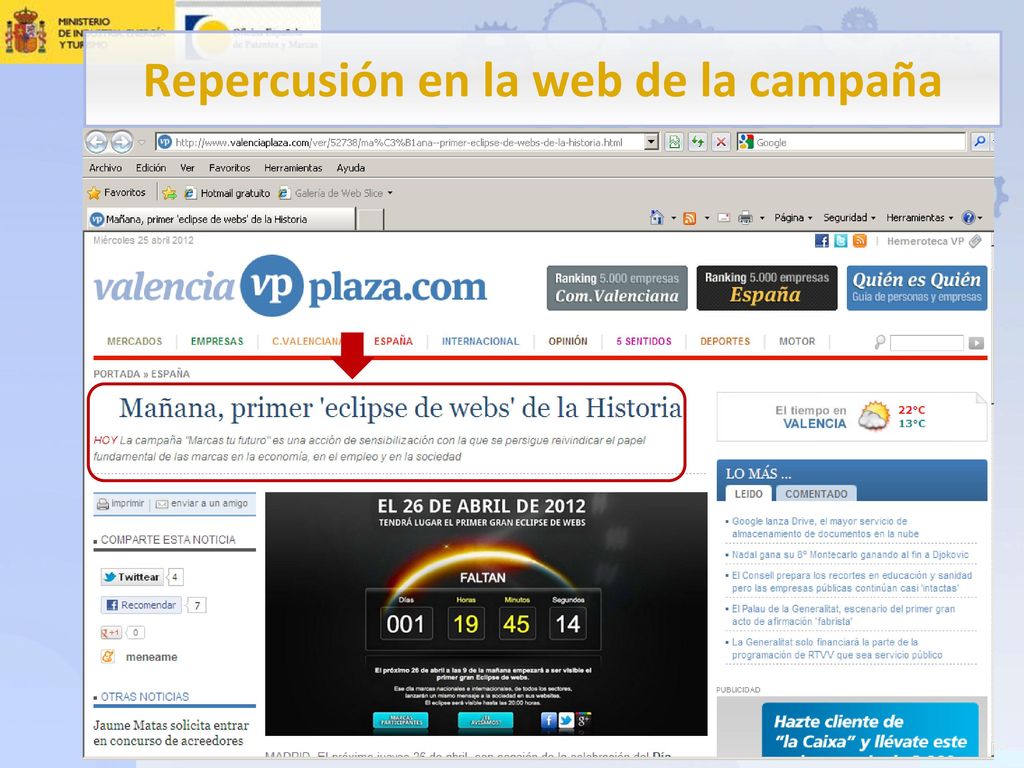The height and width of the screenshot is (768, 1024).
Task: Click the compatibility view icon
Action: 675,142
